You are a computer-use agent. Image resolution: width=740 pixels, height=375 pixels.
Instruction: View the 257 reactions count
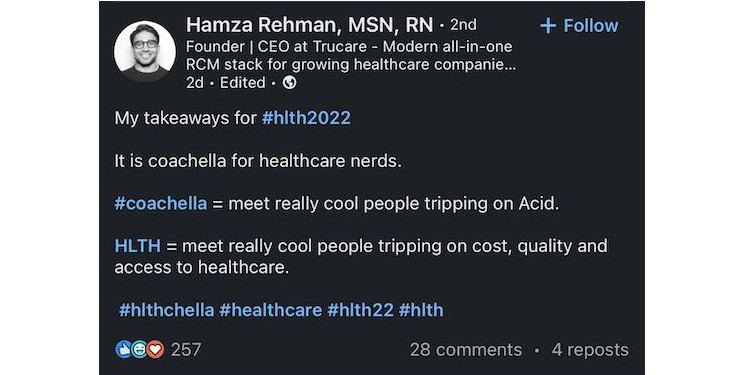pyautogui.click(x=186, y=350)
